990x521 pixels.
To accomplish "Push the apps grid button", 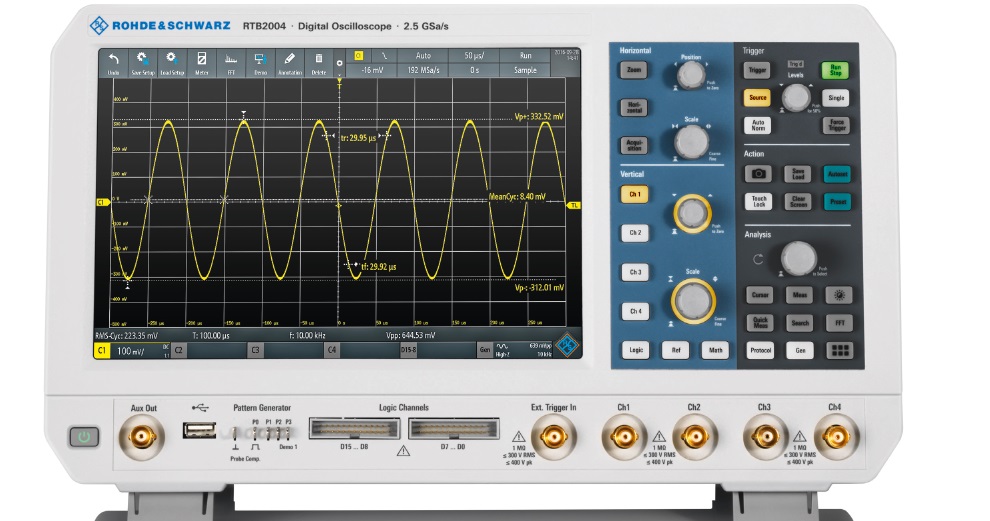I will [x=840, y=350].
